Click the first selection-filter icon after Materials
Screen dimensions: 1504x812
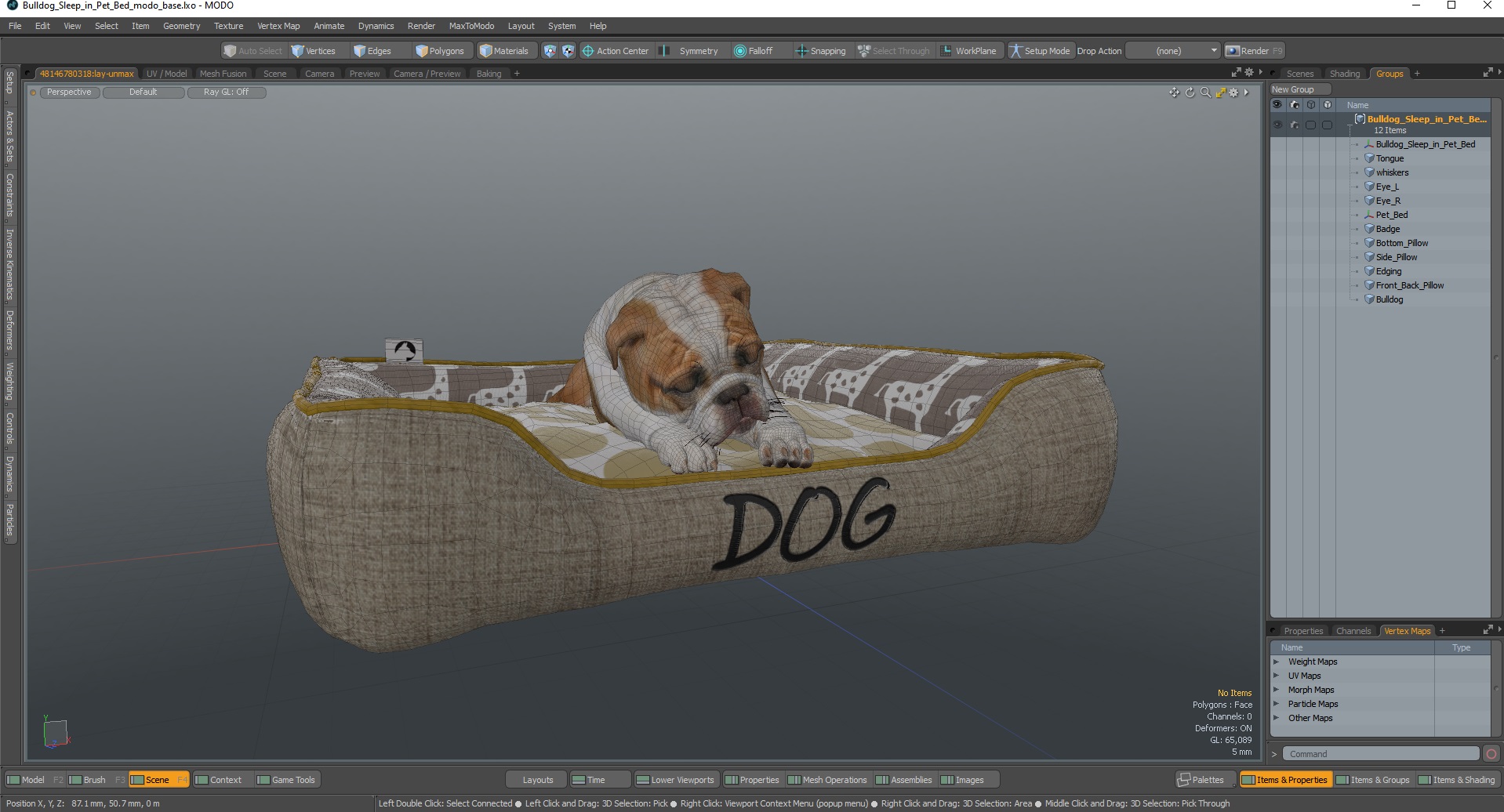[550, 51]
